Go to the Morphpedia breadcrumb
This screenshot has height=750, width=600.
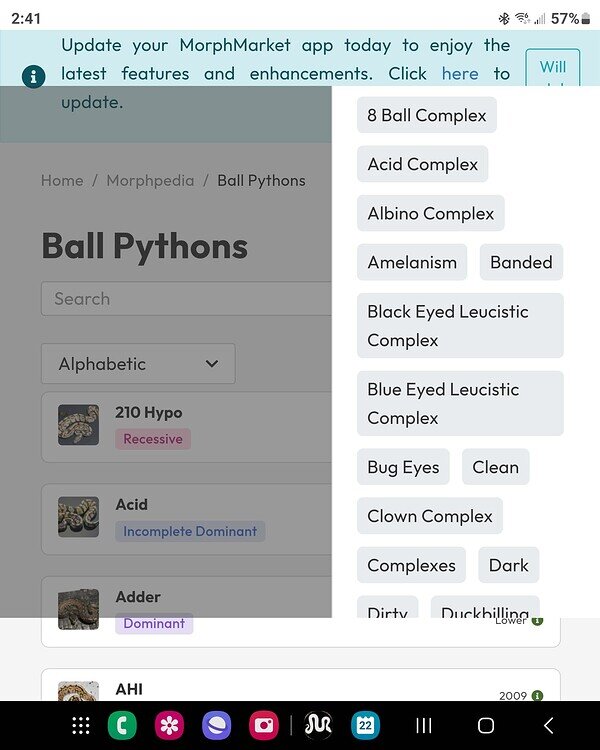pyautogui.click(x=150, y=181)
